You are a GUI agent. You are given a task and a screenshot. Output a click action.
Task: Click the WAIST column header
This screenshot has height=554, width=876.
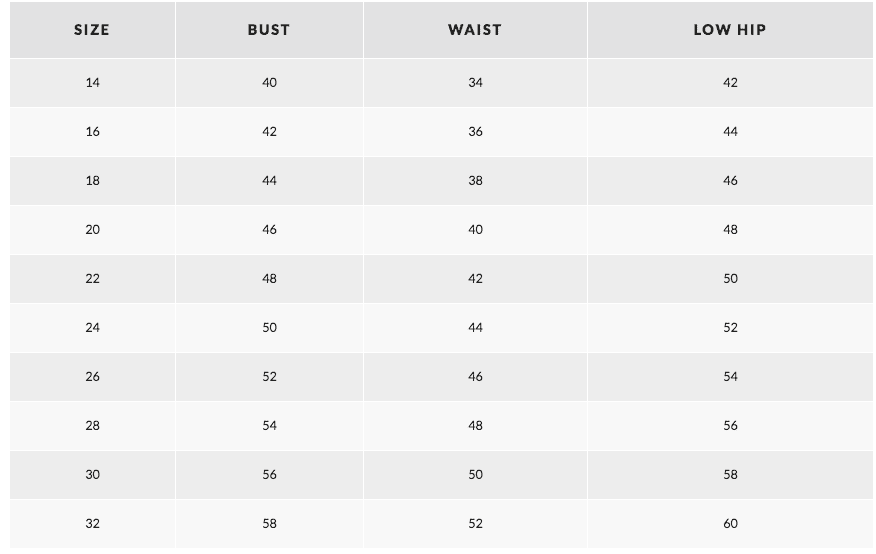(475, 30)
